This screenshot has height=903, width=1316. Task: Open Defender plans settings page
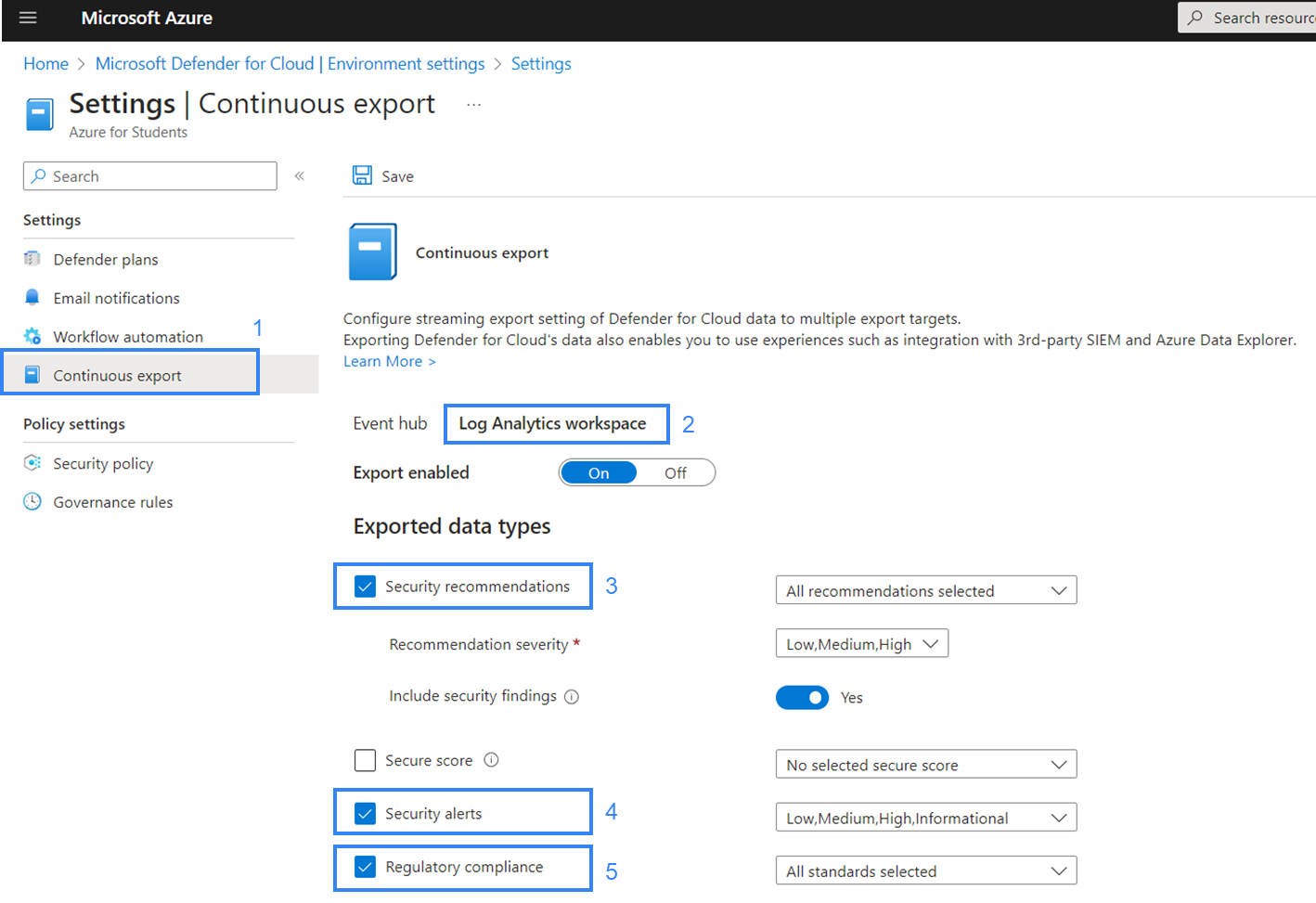click(x=106, y=259)
